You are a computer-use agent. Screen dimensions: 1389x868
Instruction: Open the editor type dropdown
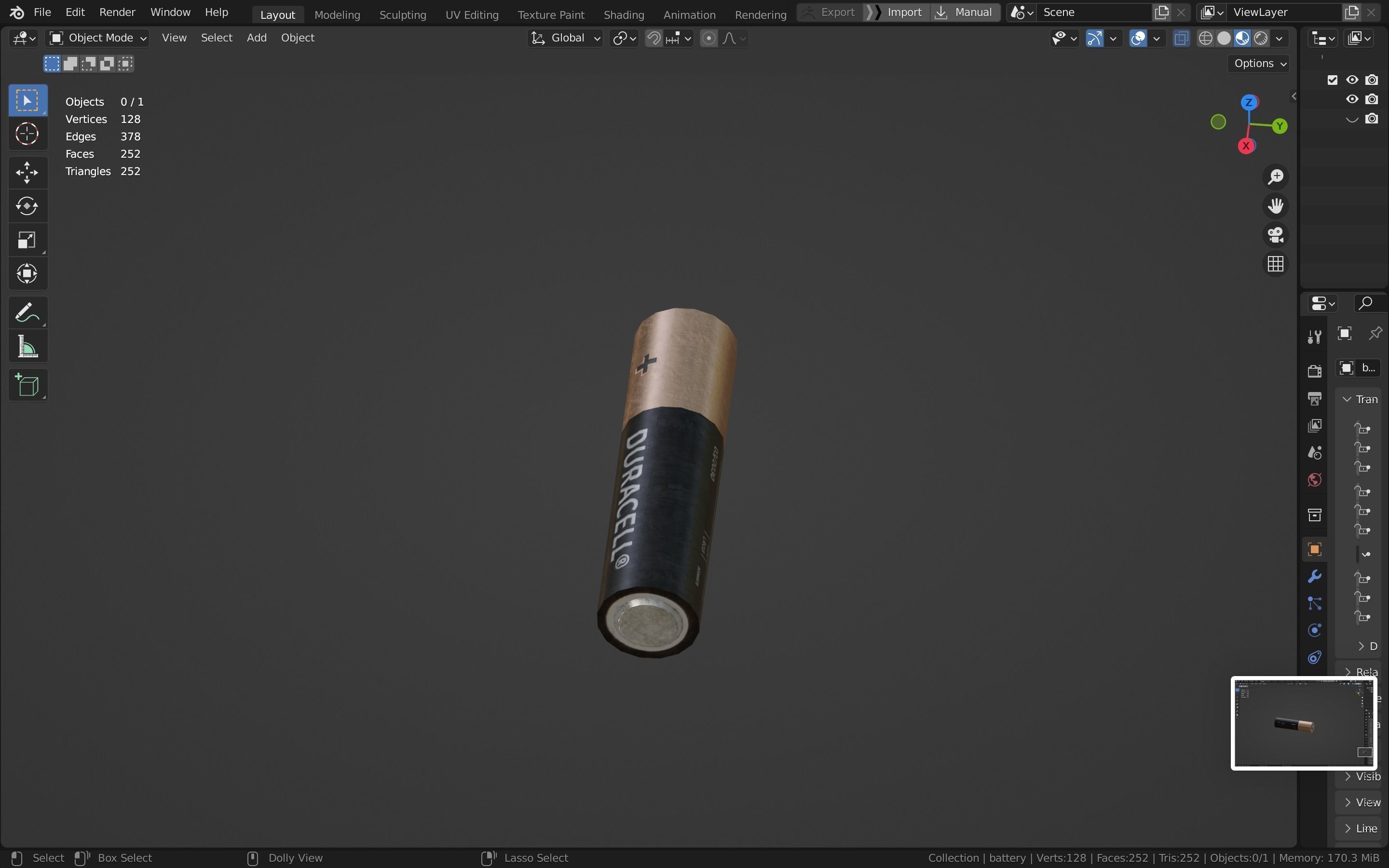click(24, 39)
